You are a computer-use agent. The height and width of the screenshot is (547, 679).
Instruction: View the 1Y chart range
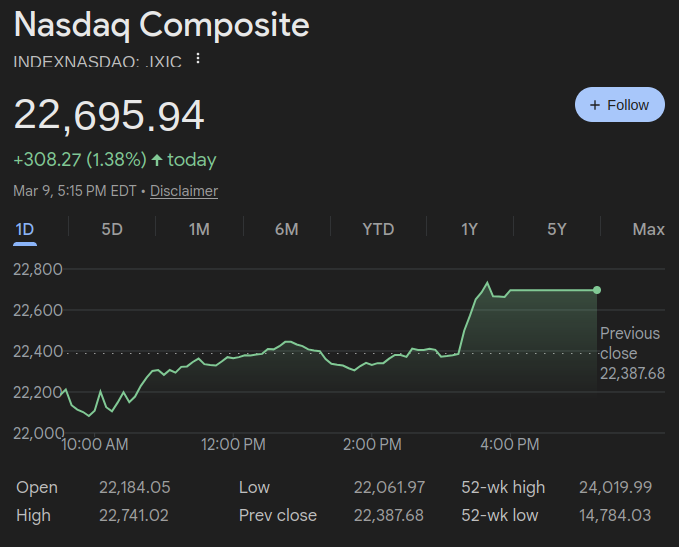[x=469, y=230]
